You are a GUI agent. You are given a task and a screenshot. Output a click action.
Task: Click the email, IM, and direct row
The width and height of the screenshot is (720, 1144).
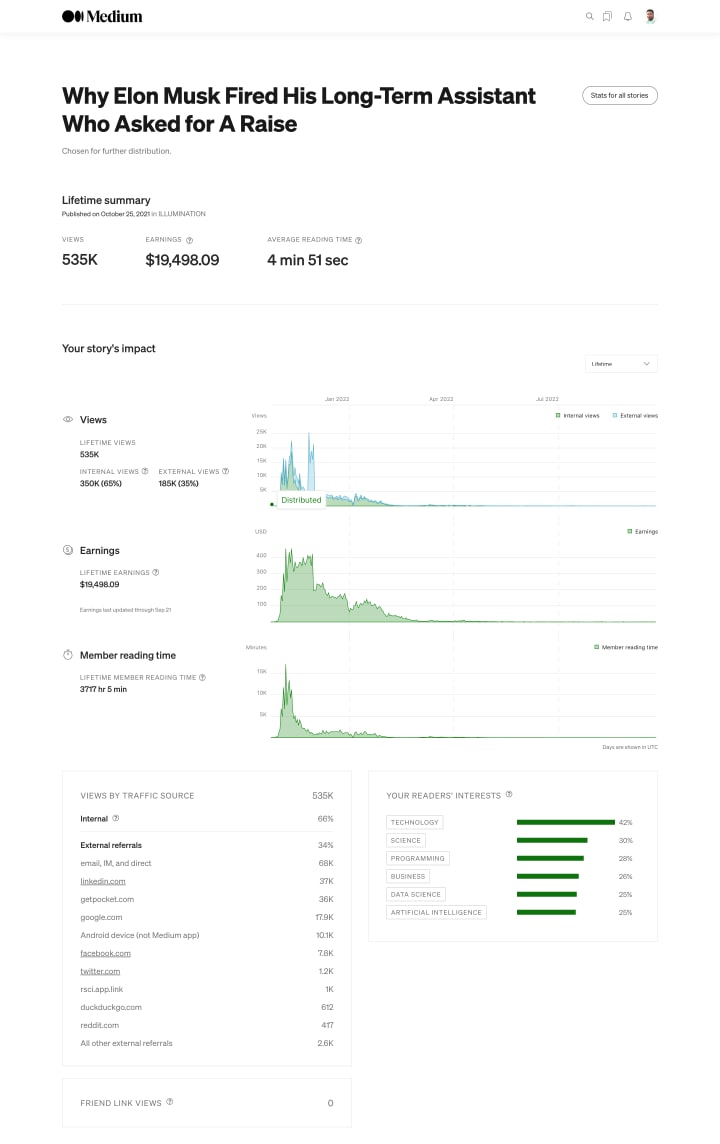[x=206, y=863]
